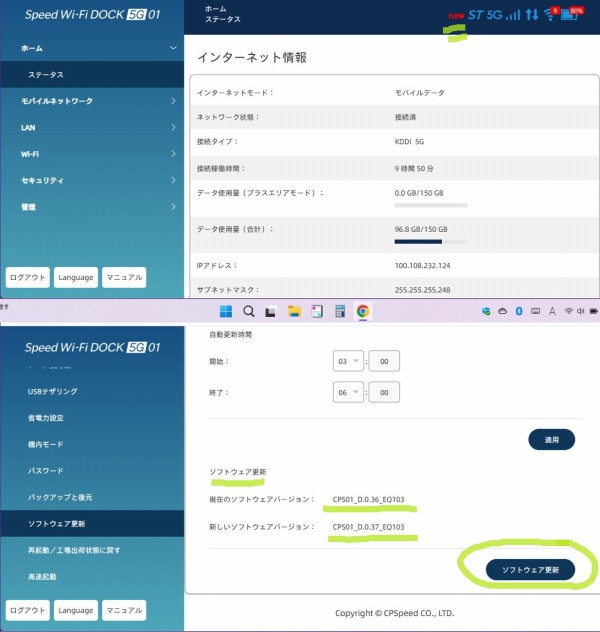
Task: Toggle the IME input mode "A" indicator
Action: point(552,311)
